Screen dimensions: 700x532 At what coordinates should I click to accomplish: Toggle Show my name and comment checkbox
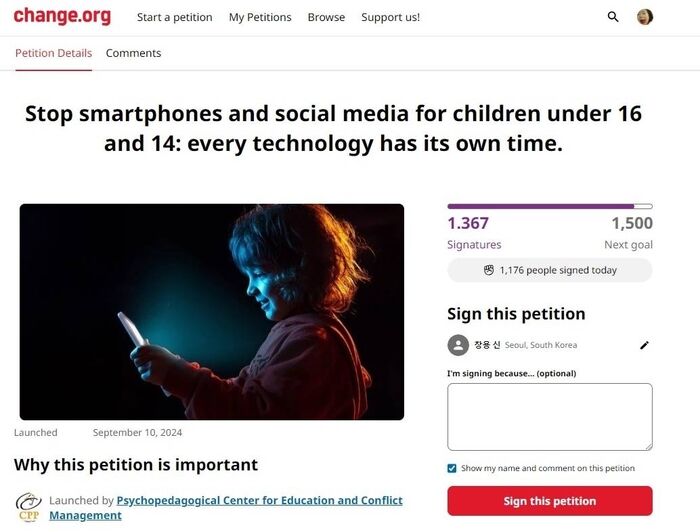(452, 468)
